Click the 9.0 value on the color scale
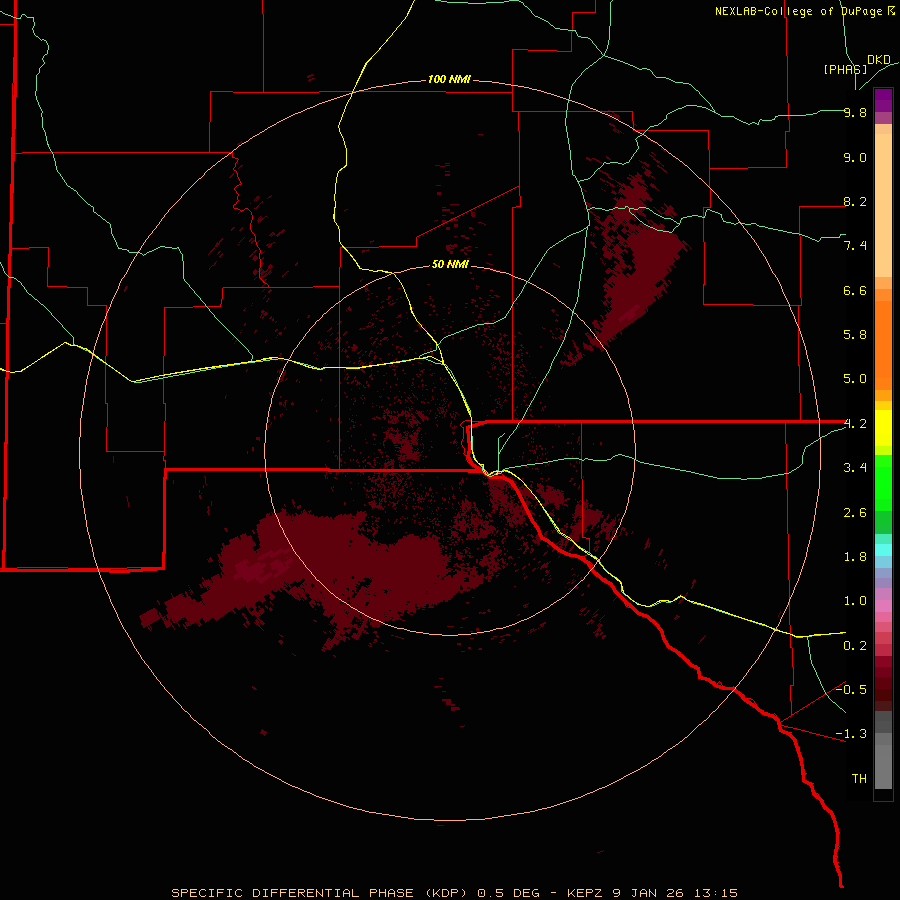Viewport: 900px width, 900px height. (x=855, y=157)
